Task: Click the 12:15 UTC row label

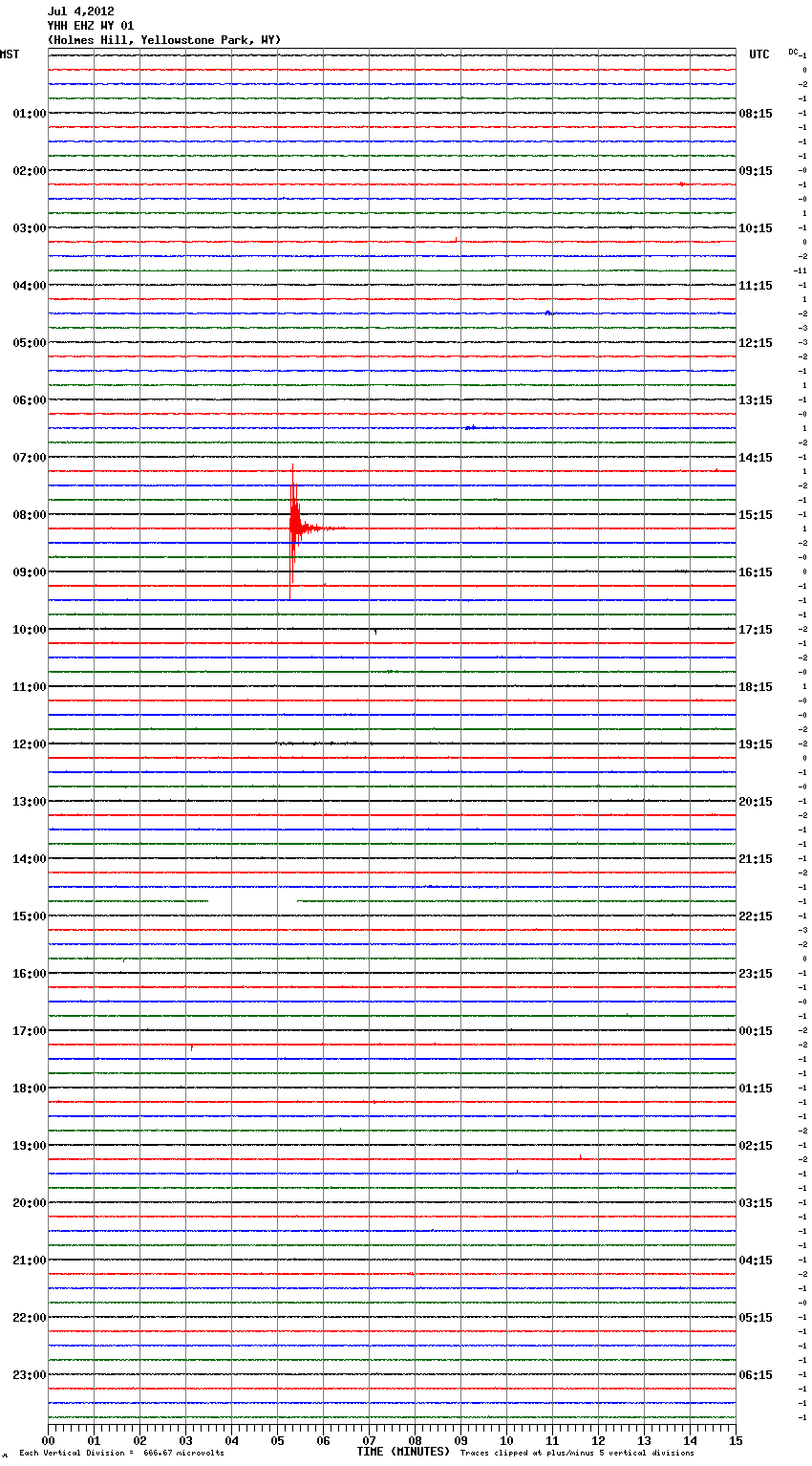Action: coord(756,343)
